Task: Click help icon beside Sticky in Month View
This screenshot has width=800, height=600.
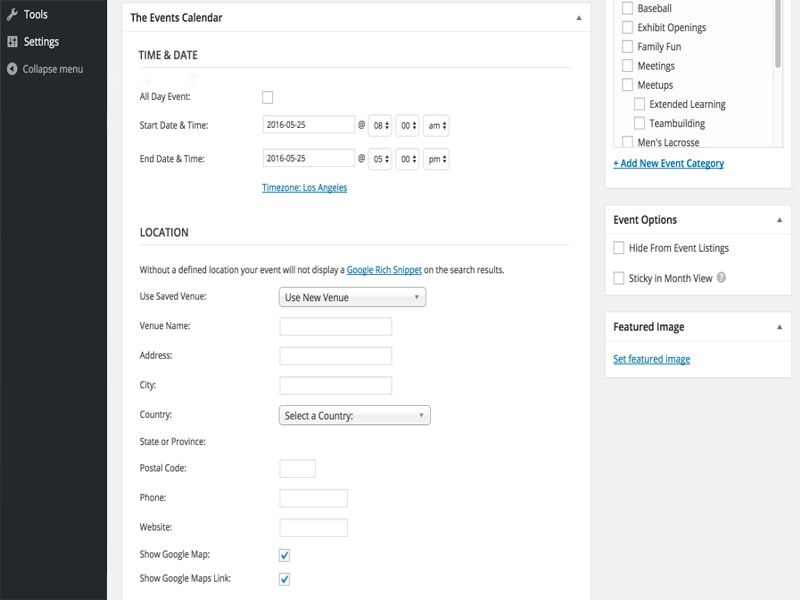Action: [x=721, y=278]
